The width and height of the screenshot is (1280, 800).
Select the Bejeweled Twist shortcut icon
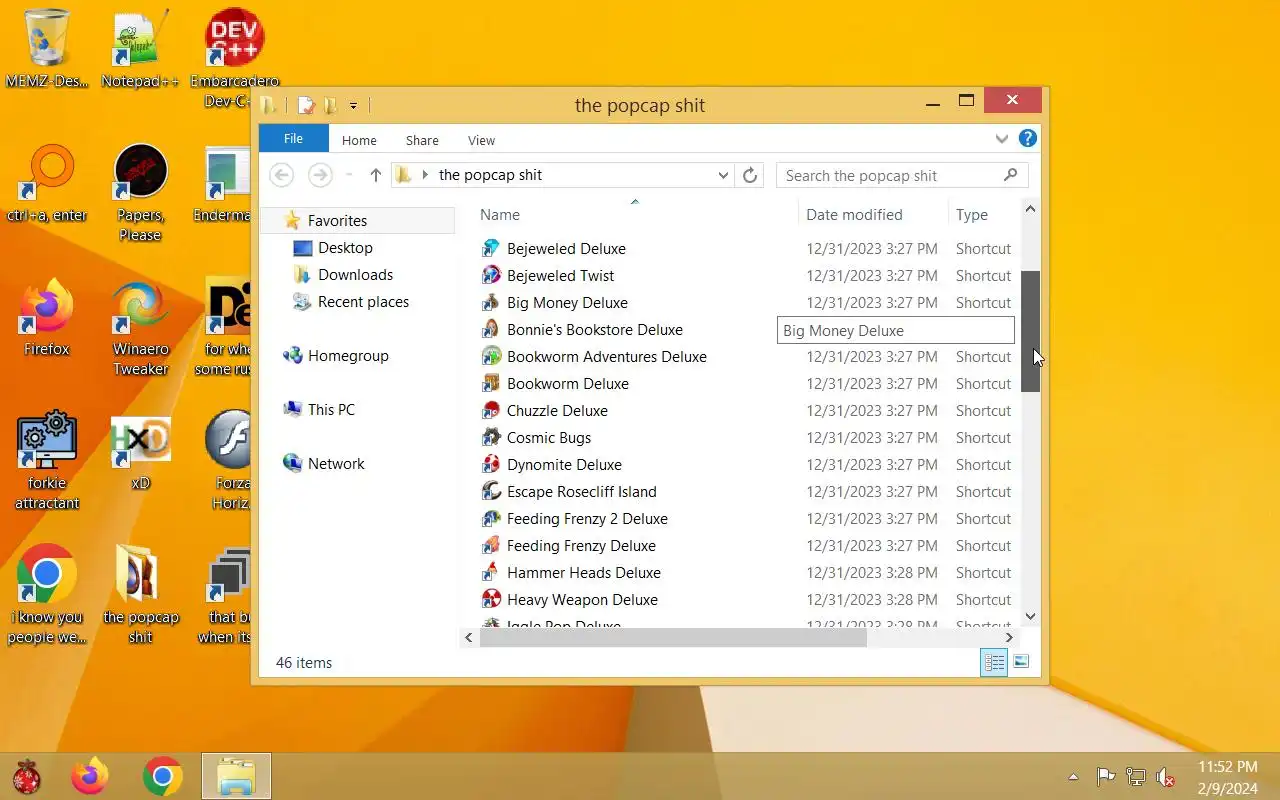(x=491, y=275)
